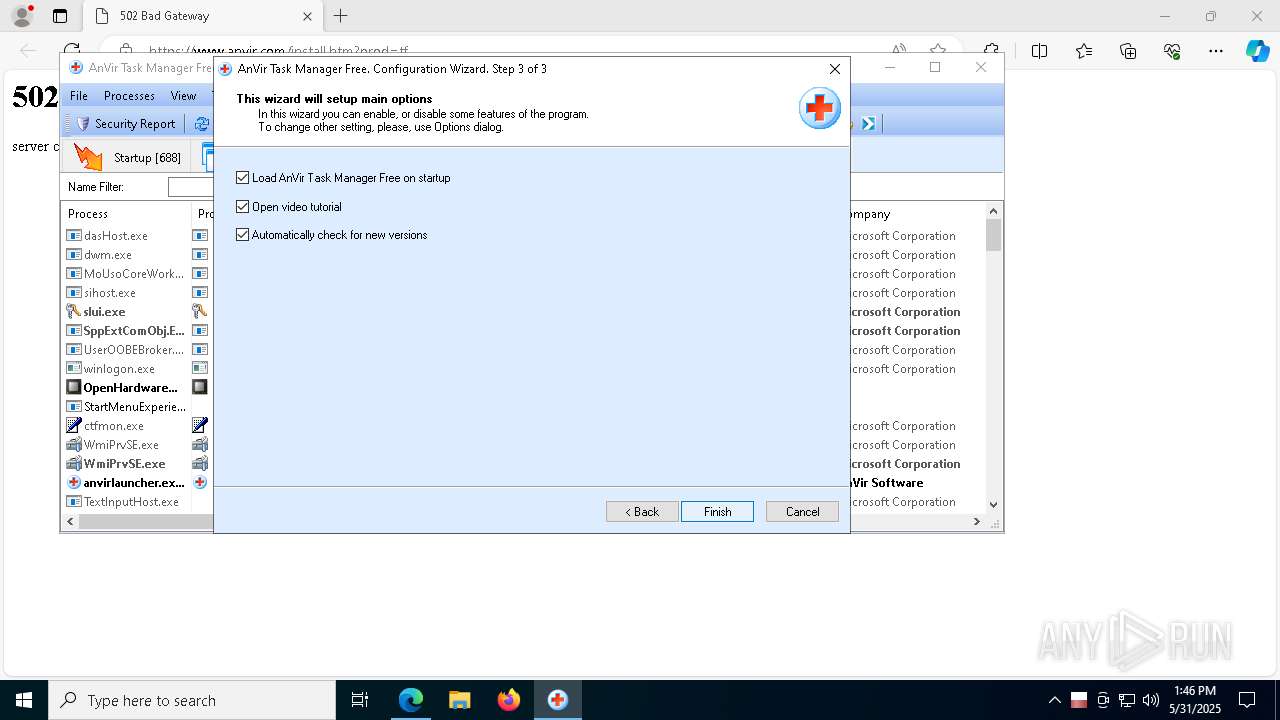Open Edge tab actions menu icon
Viewport: 1280px width, 720px height.
(60, 16)
